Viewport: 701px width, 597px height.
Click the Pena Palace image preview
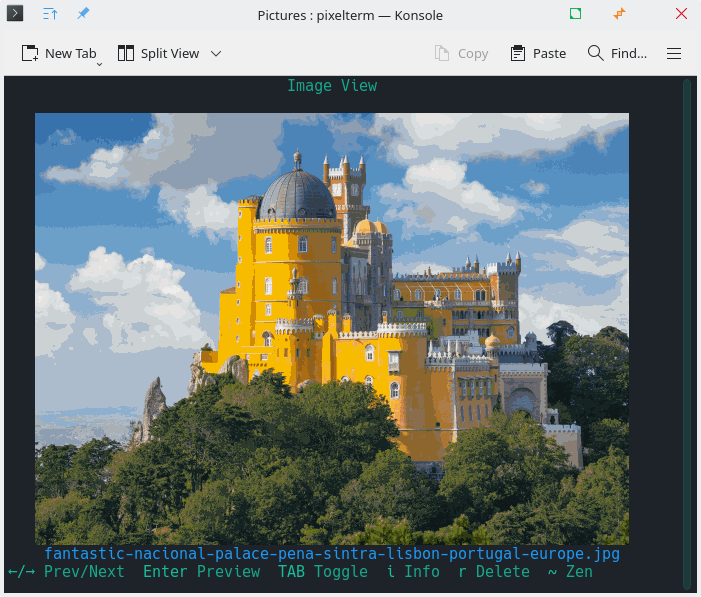(332, 329)
